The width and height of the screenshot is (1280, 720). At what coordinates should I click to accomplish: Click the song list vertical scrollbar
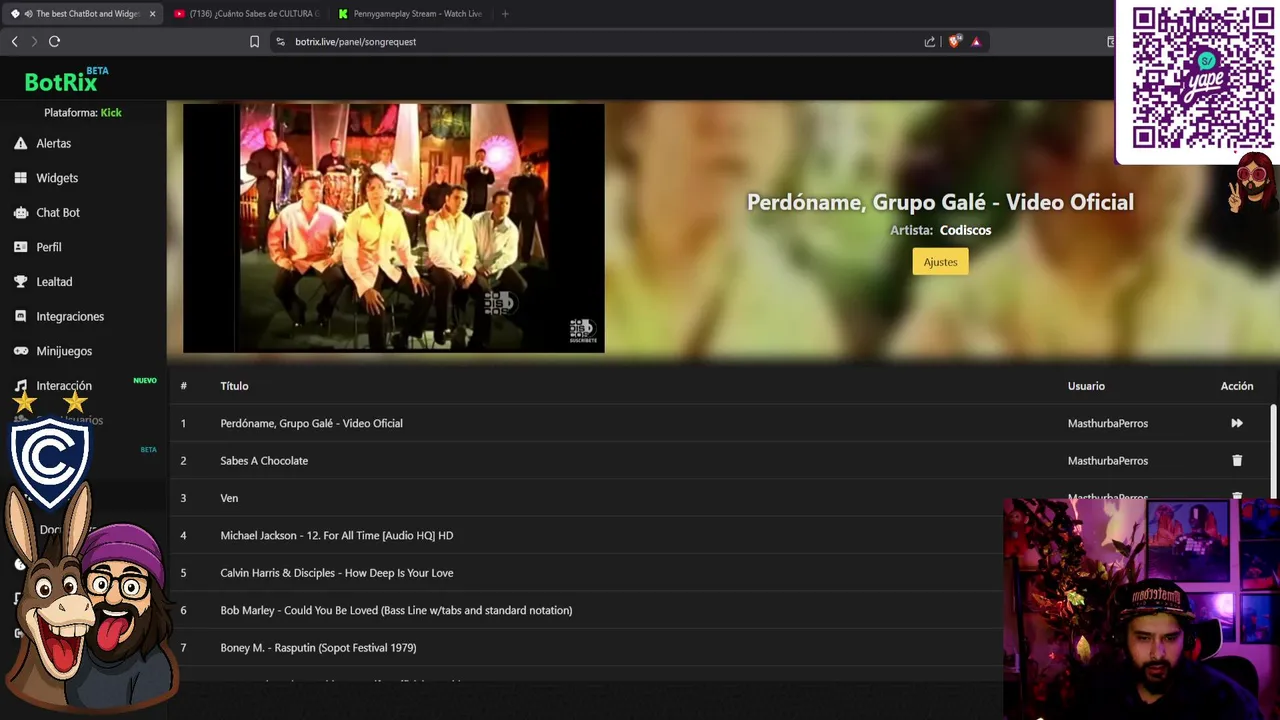coord(1273,450)
